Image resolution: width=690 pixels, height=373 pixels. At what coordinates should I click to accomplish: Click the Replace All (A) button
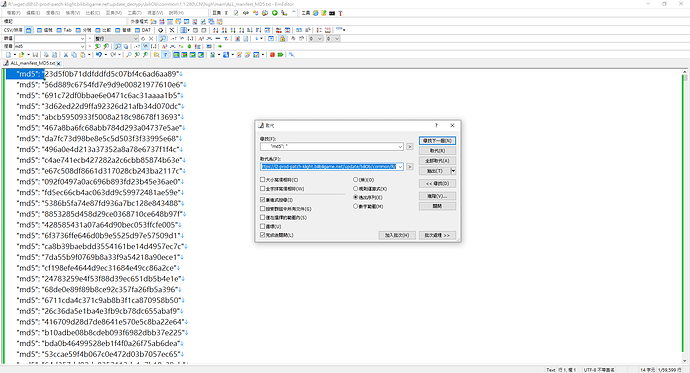(x=437, y=161)
